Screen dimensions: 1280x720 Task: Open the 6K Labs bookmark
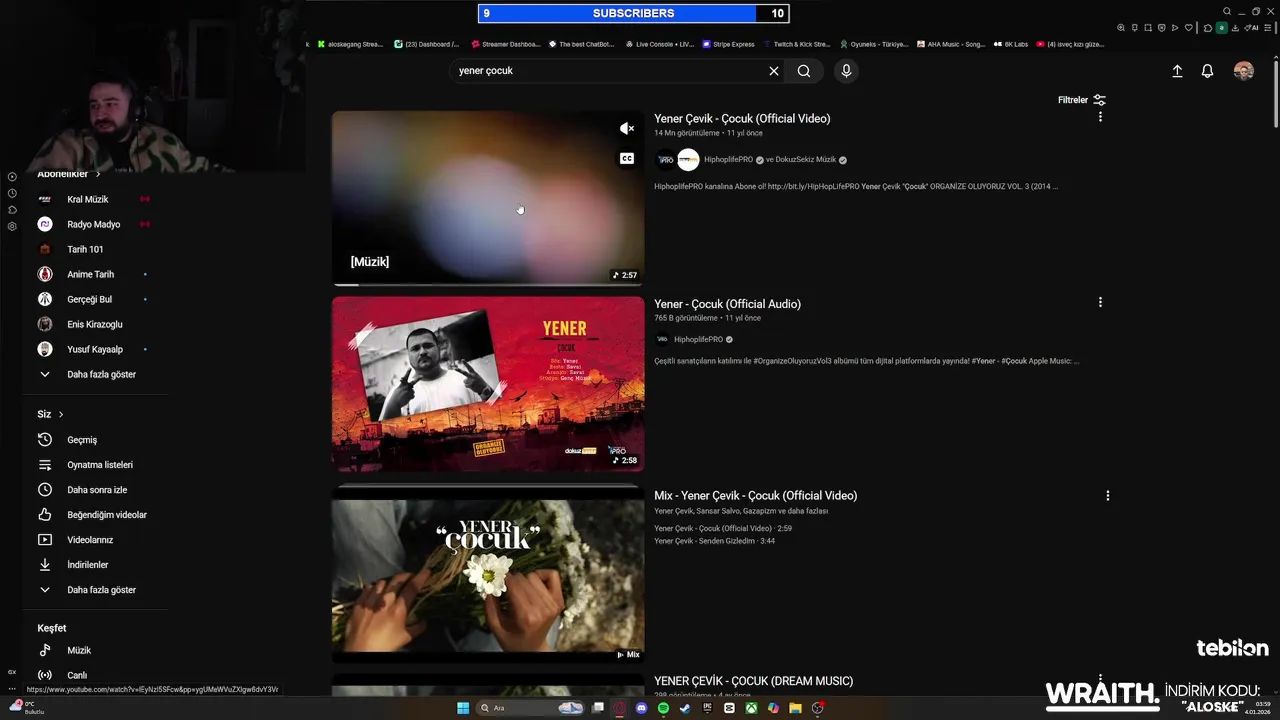pyautogui.click(x=1010, y=44)
